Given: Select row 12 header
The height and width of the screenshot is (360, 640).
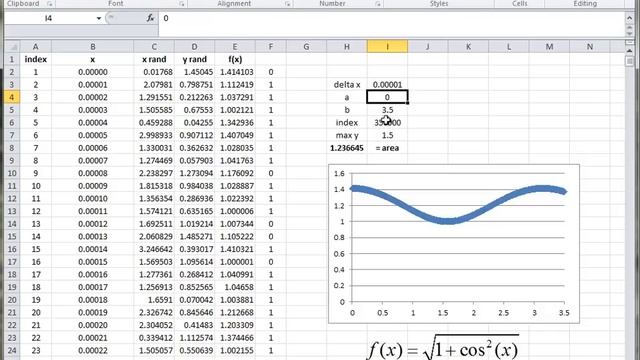Looking at the screenshot, I should pyautogui.click(x=12, y=198).
